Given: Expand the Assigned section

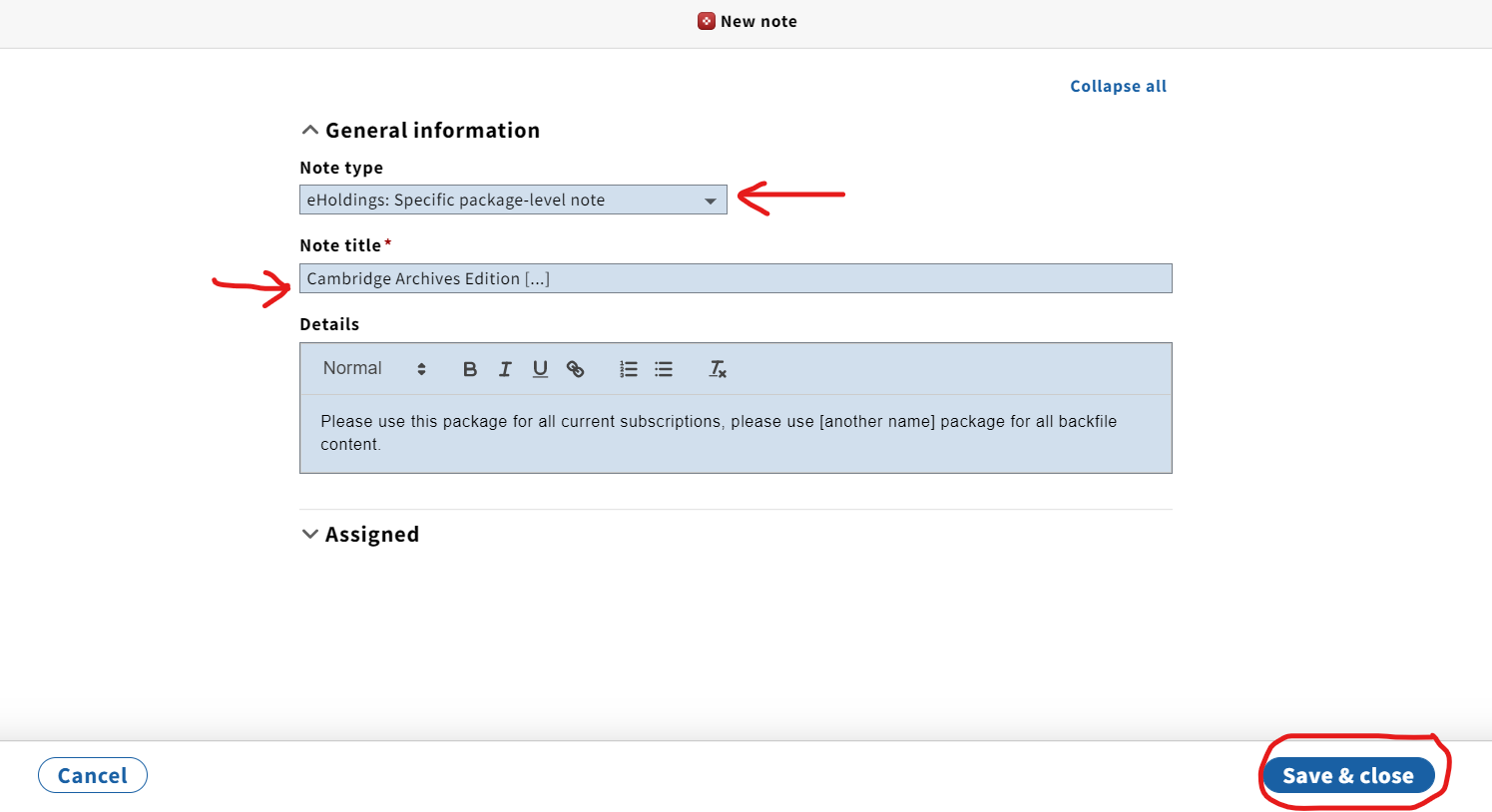Looking at the screenshot, I should (x=360, y=535).
